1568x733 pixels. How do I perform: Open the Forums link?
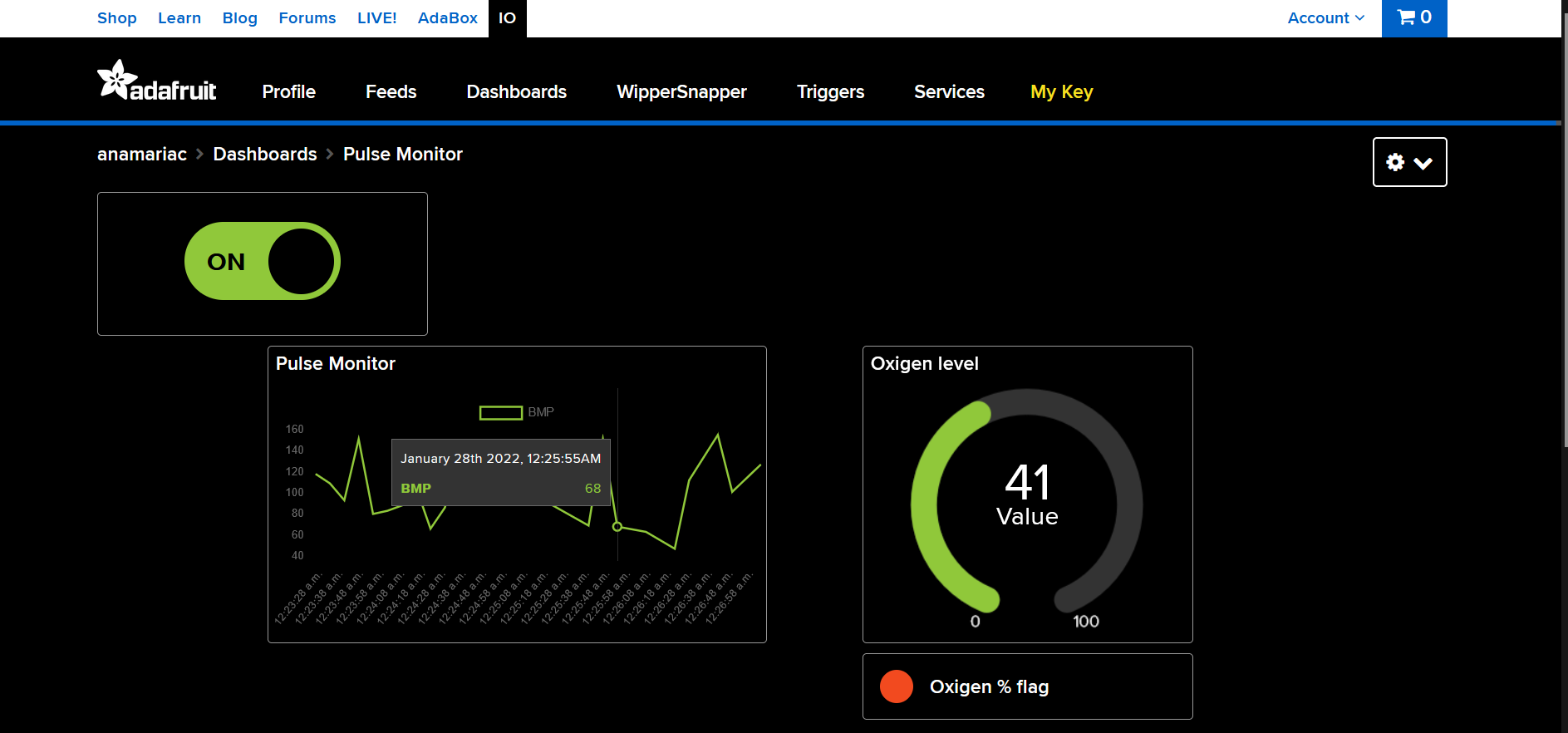coord(307,17)
